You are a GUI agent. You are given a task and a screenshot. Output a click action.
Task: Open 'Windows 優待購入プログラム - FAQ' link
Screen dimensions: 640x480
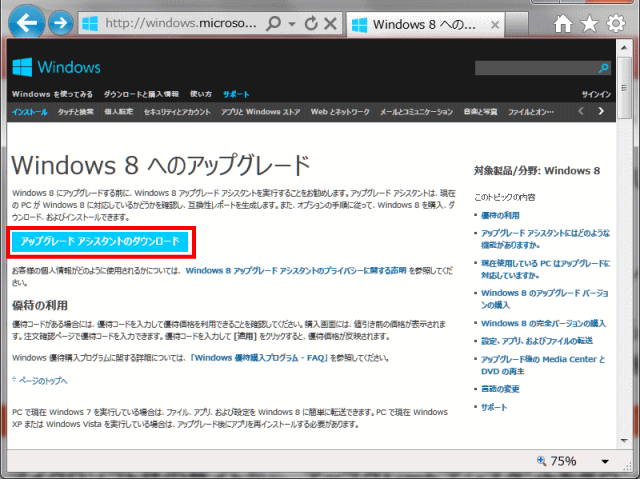coord(259,358)
